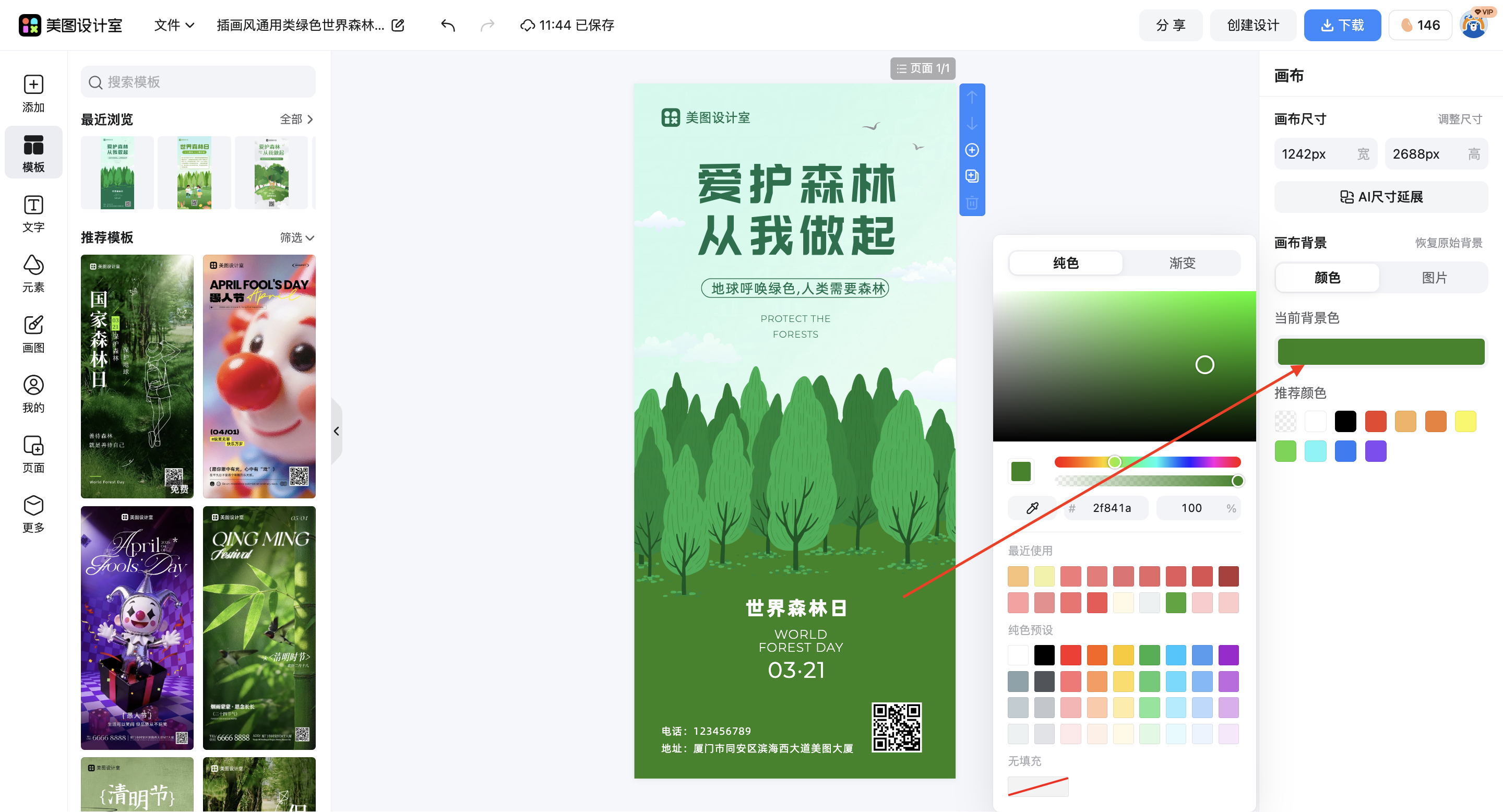Click the AI尺寸延展 button
This screenshot has height=812, width=1503.
(x=1380, y=197)
